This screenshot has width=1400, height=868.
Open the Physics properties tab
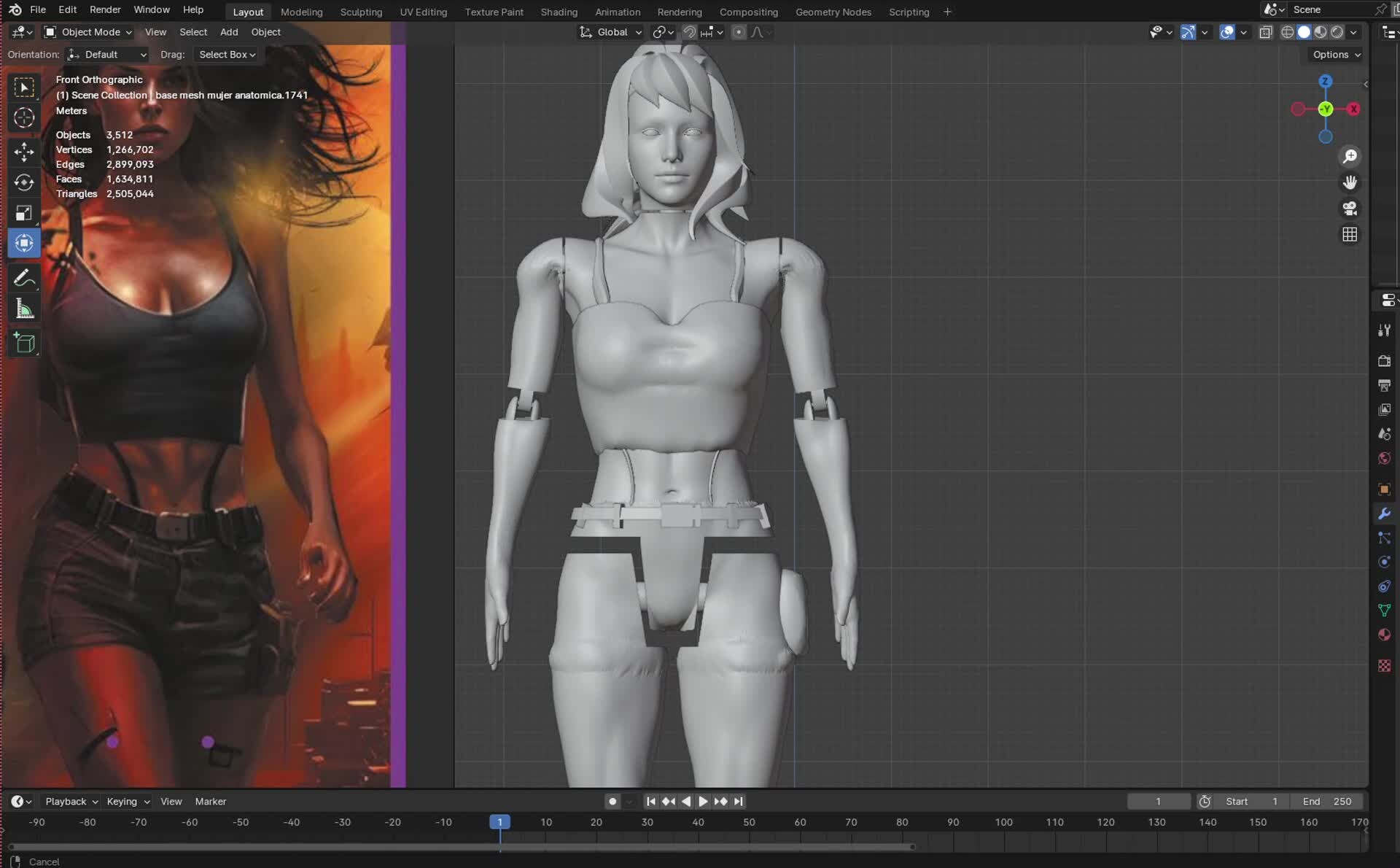(x=1384, y=562)
